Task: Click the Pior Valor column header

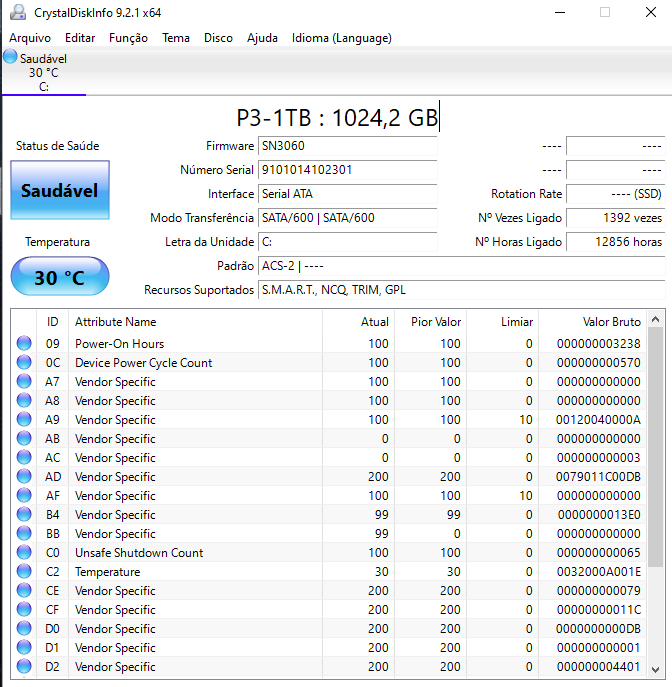Action: click(431, 322)
